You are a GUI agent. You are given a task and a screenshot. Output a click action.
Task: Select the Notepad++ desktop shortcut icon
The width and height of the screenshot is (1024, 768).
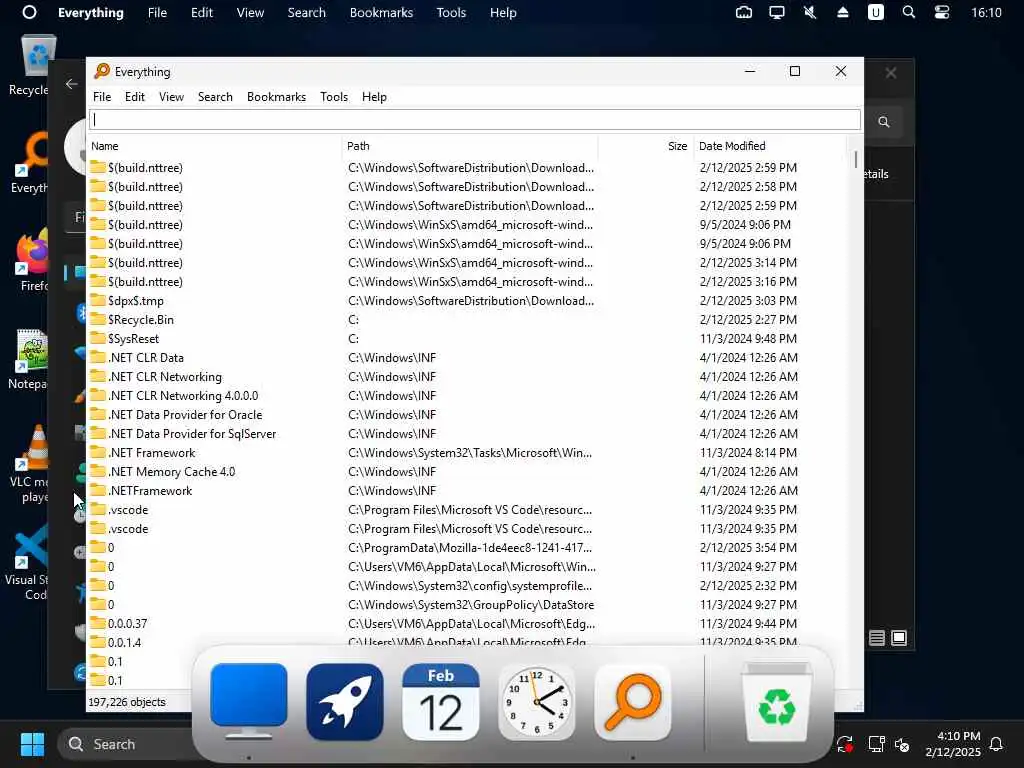(x=31, y=359)
